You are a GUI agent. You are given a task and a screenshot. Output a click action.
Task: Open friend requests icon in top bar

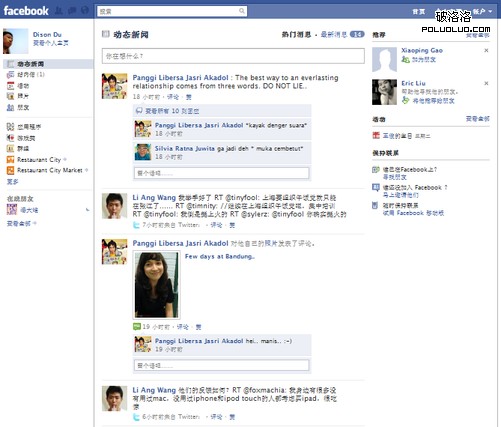59,11
